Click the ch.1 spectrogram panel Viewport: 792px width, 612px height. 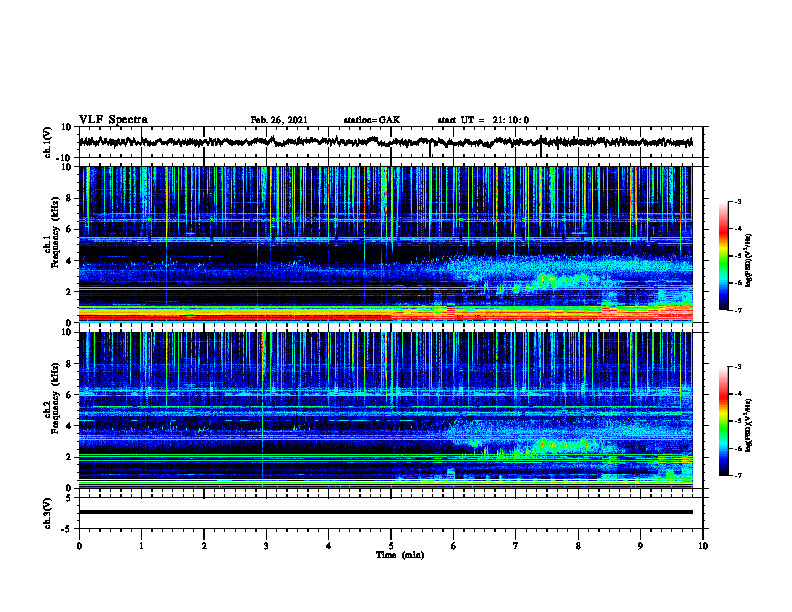point(385,244)
